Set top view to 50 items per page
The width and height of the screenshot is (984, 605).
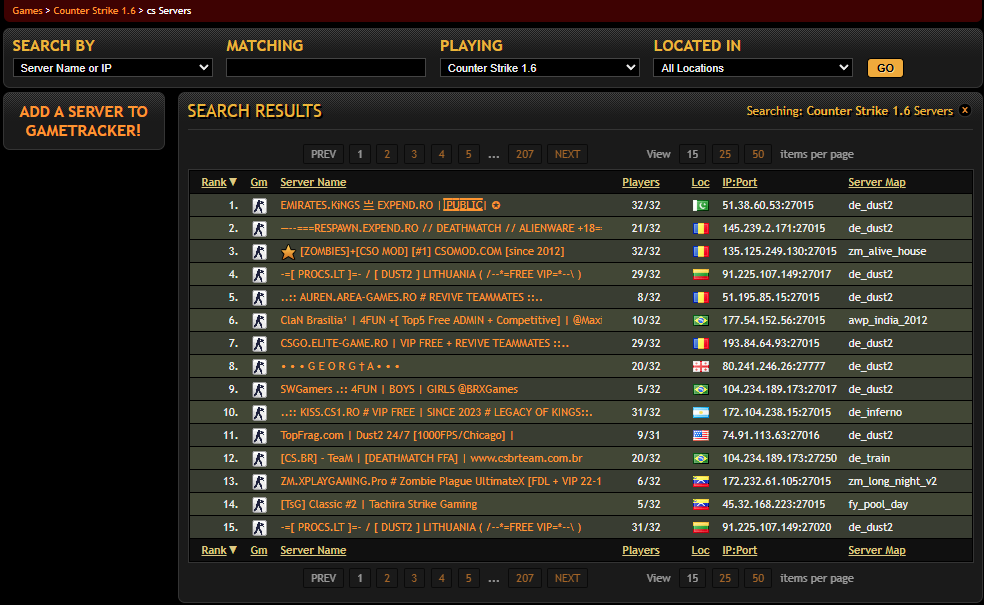pos(758,154)
